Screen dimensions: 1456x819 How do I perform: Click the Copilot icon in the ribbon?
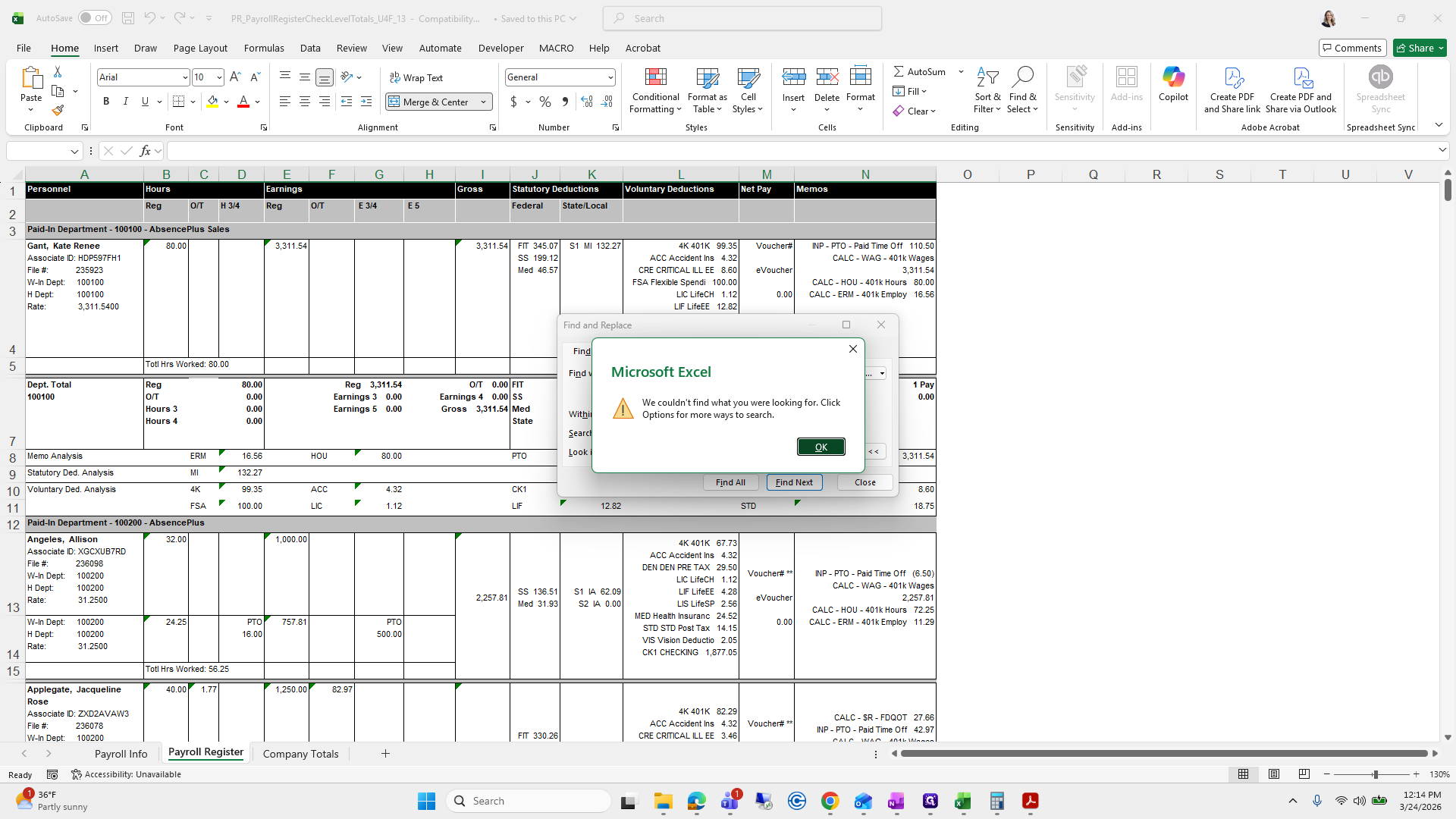click(1172, 83)
